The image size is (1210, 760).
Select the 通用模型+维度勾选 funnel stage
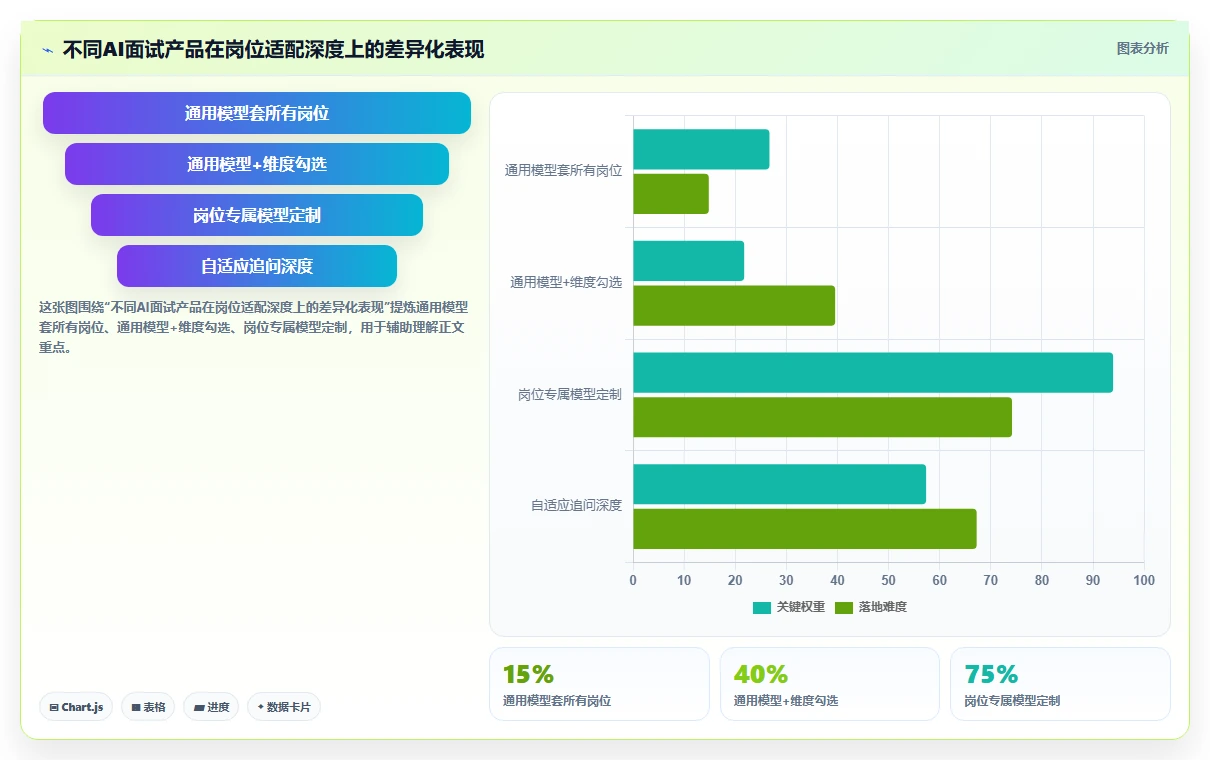coord(257,164)
